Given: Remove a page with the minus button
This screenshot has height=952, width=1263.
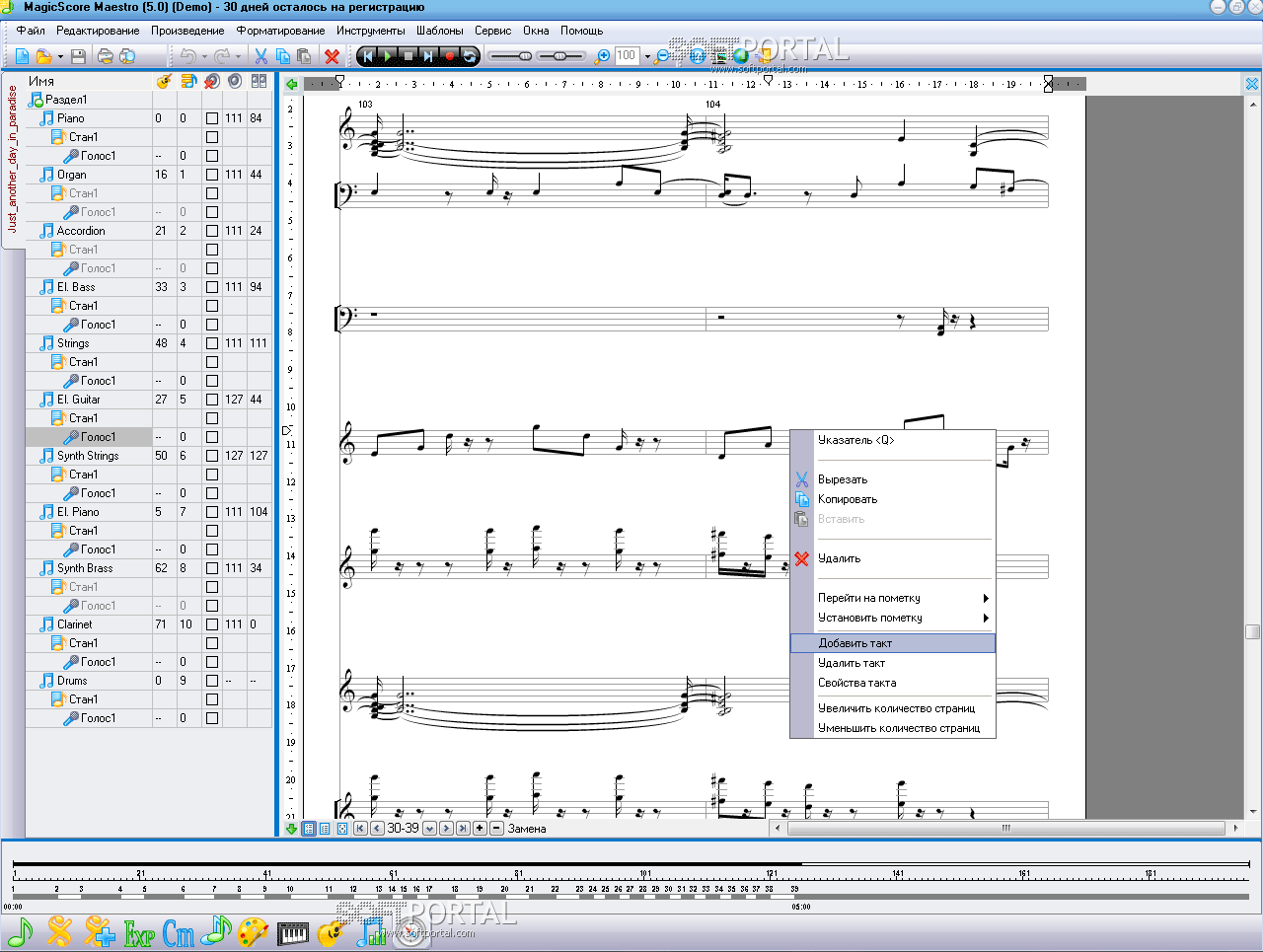Looking at the screenshot, I should click(496, 829).
